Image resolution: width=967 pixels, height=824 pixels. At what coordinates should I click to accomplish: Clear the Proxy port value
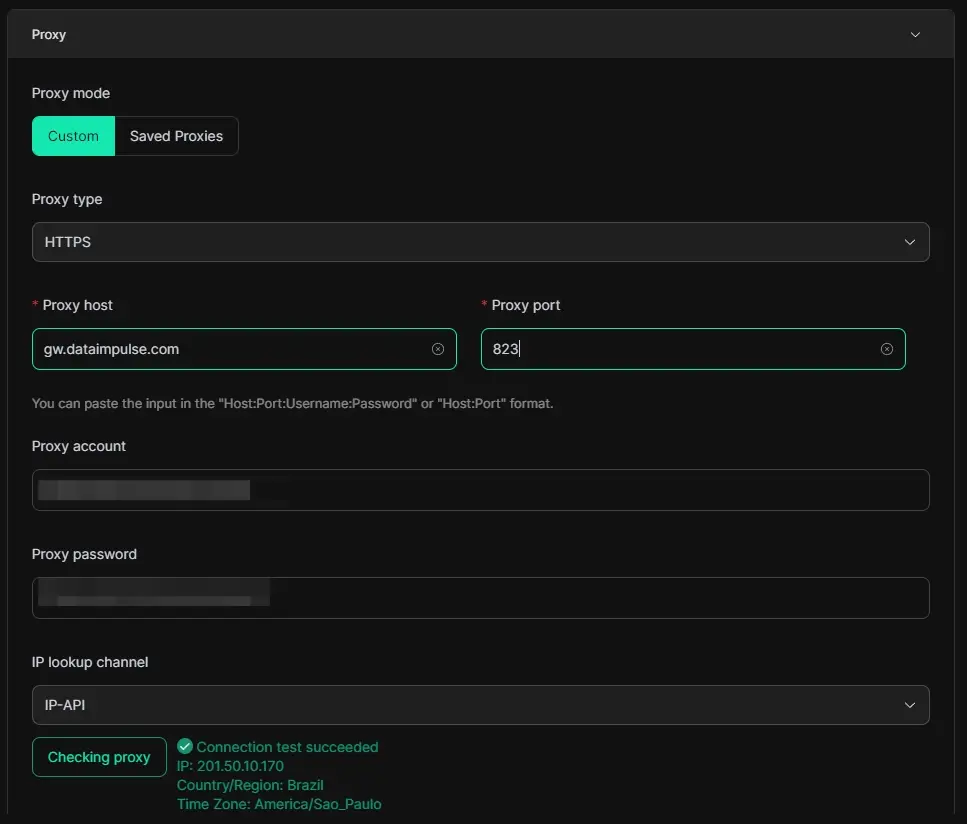(x=887, y=349)
